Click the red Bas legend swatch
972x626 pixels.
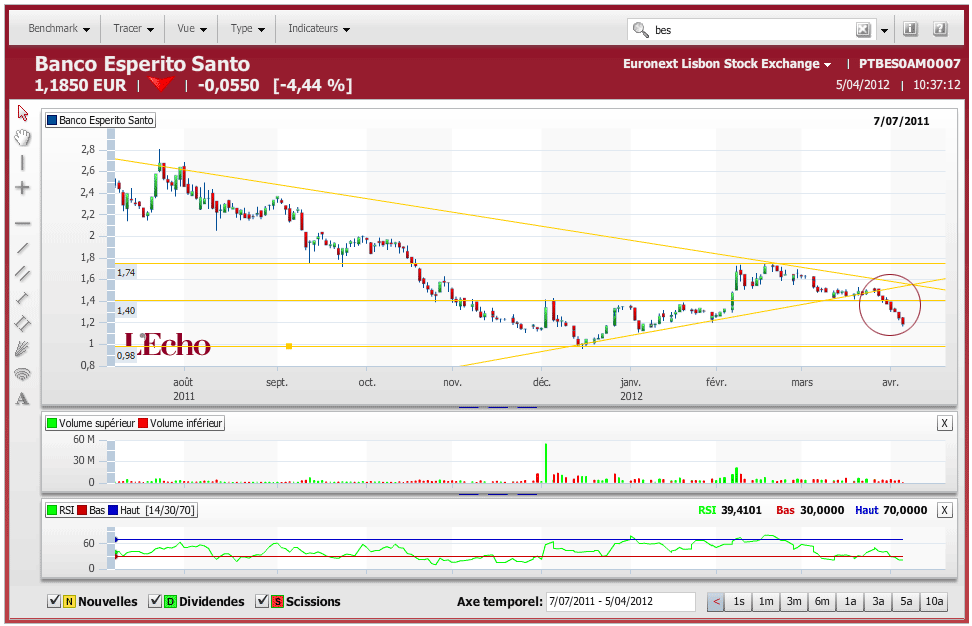(x=82, y=510)
